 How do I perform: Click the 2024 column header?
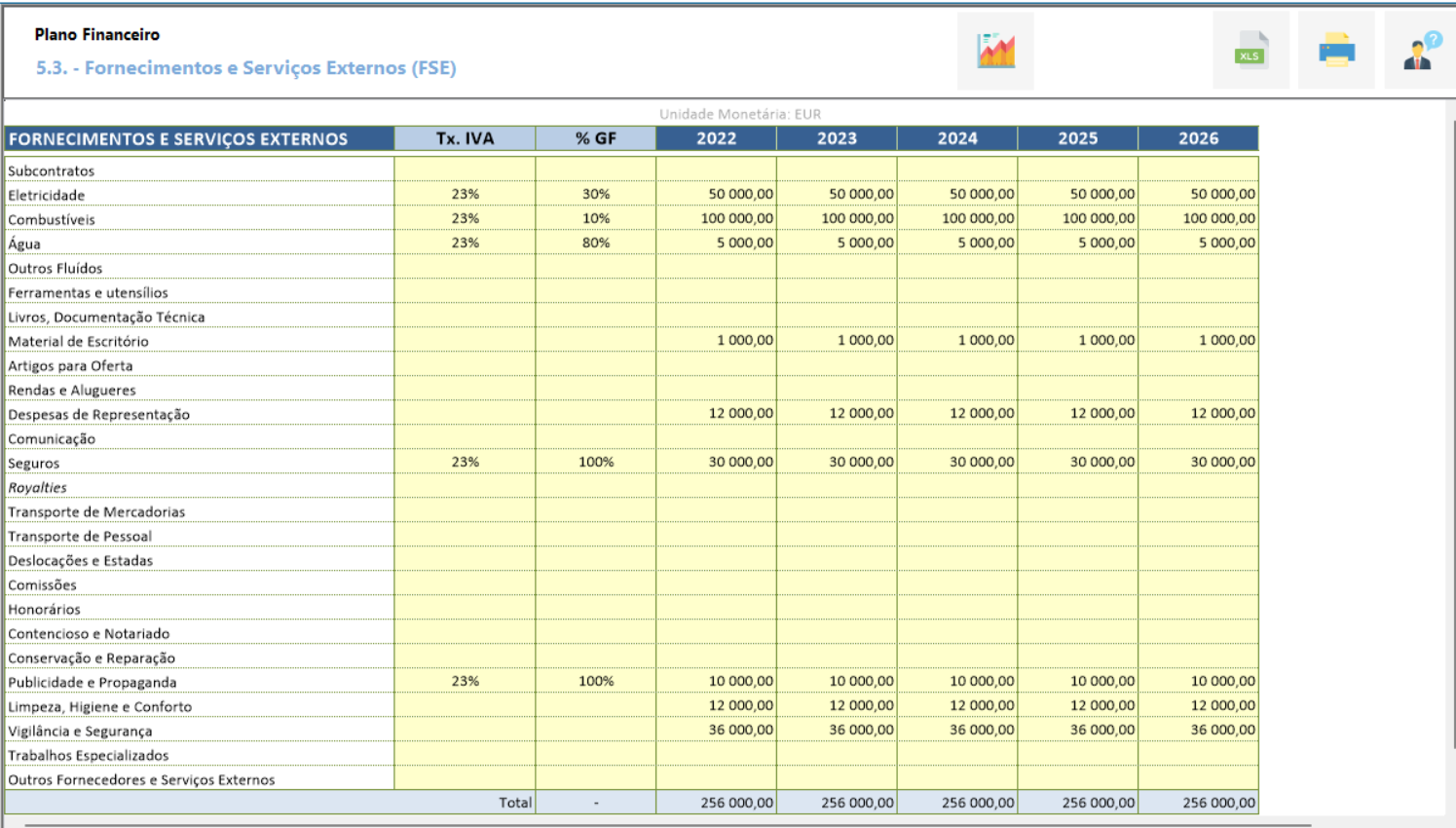(958, 138)
